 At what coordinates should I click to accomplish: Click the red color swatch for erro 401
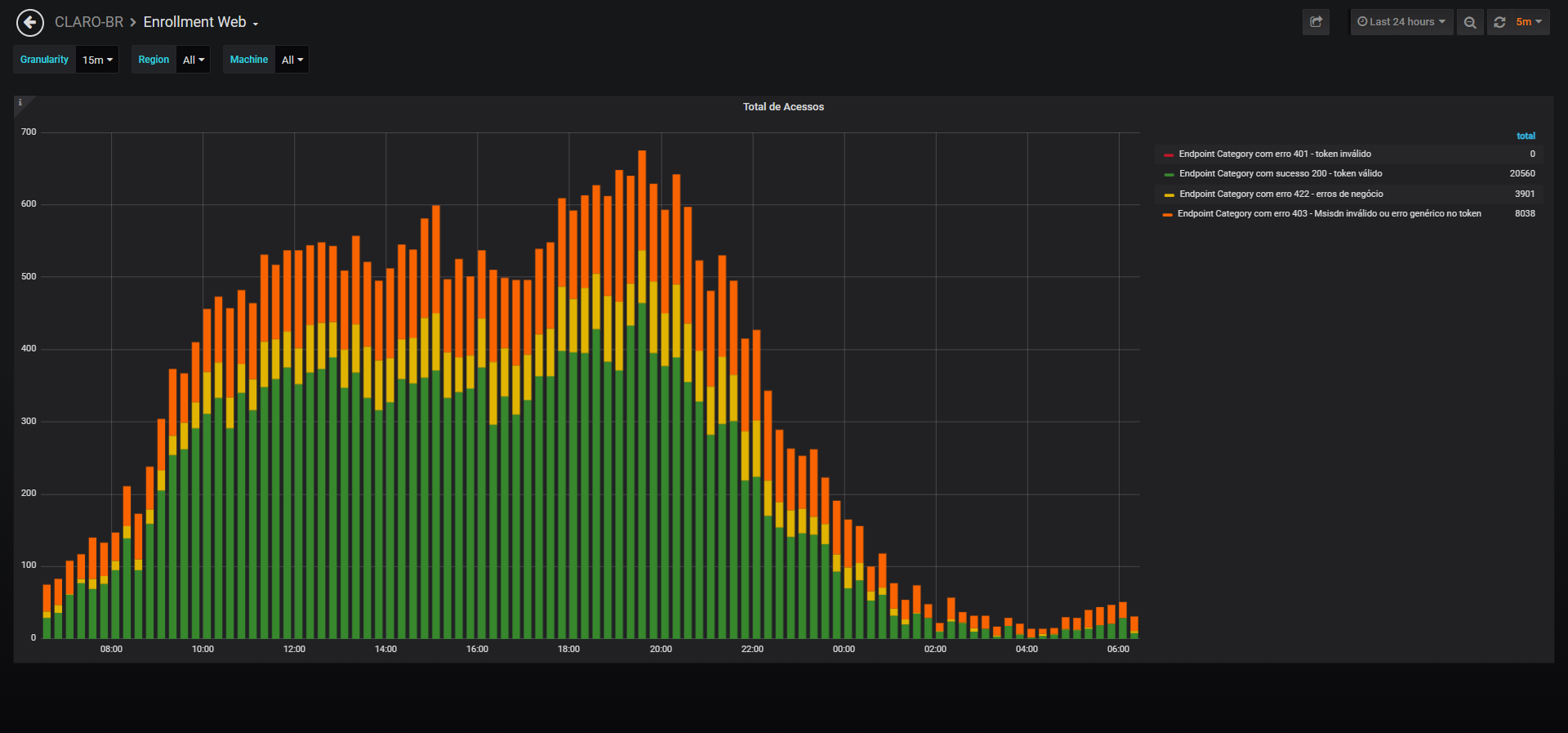tap(1169, 154)
